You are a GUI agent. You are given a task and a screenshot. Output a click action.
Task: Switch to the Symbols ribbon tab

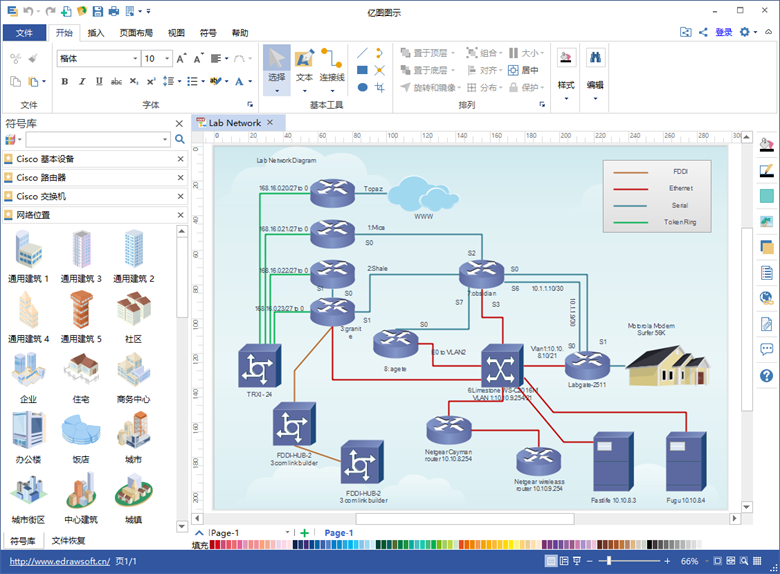click(x=208, y=33)
